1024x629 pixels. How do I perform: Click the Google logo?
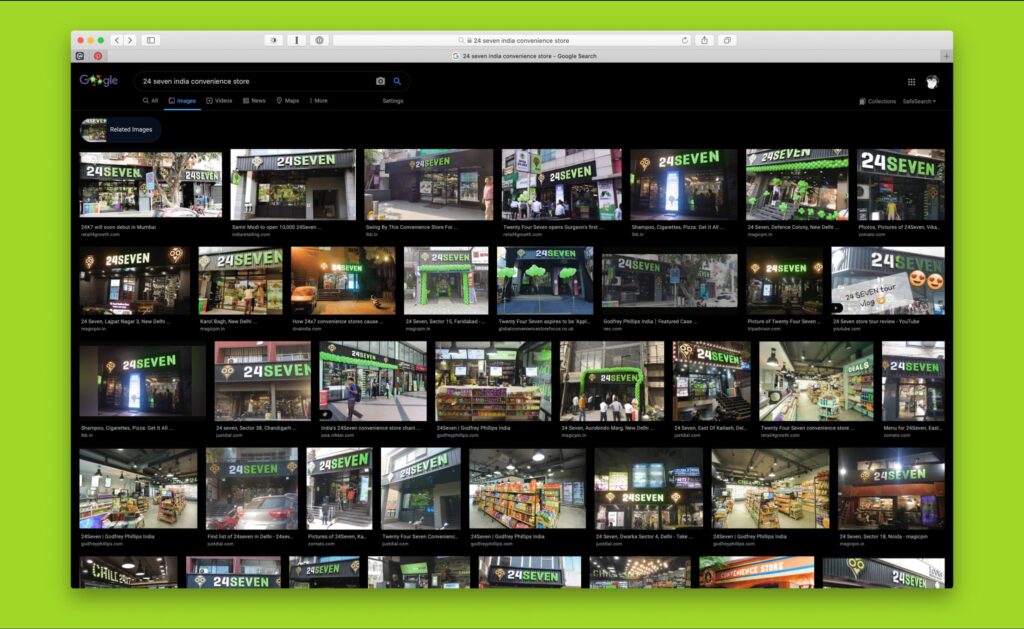click(x=99, y=81)
